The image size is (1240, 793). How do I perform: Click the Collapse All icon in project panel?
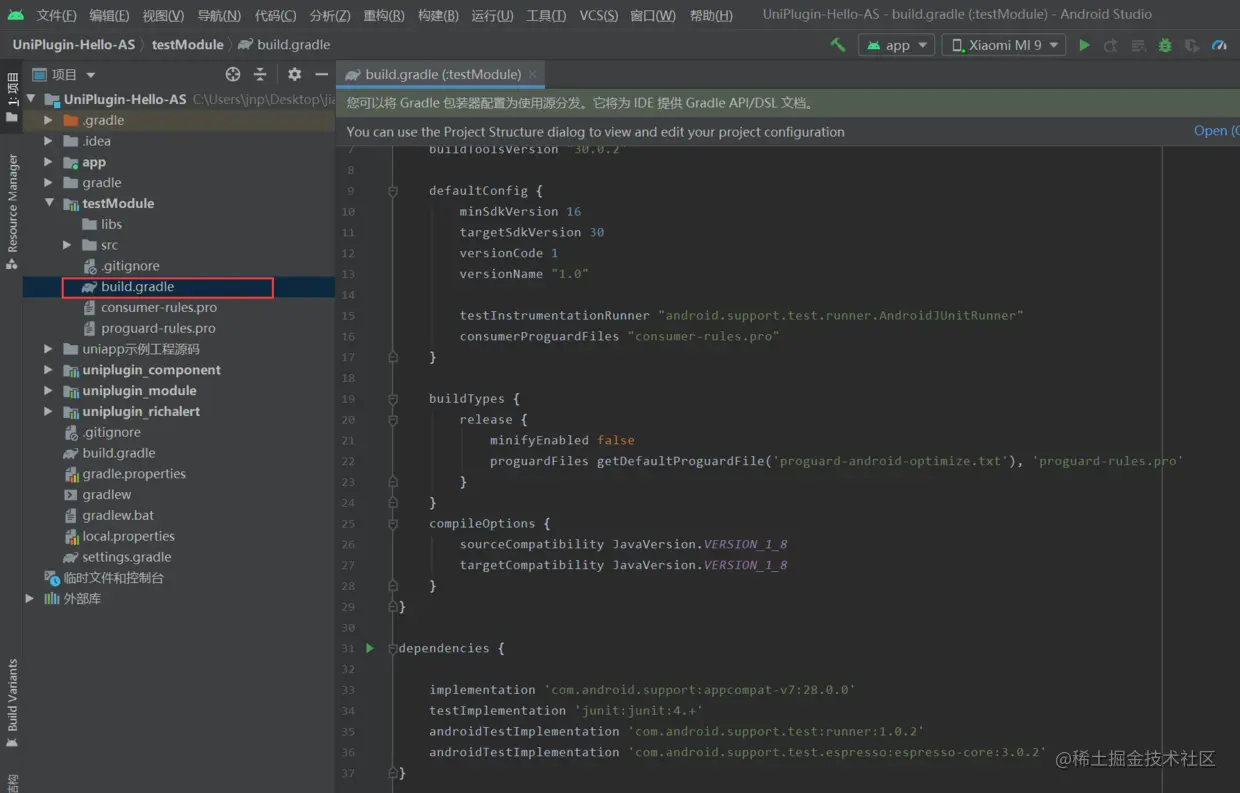click(x=260, y=74)
